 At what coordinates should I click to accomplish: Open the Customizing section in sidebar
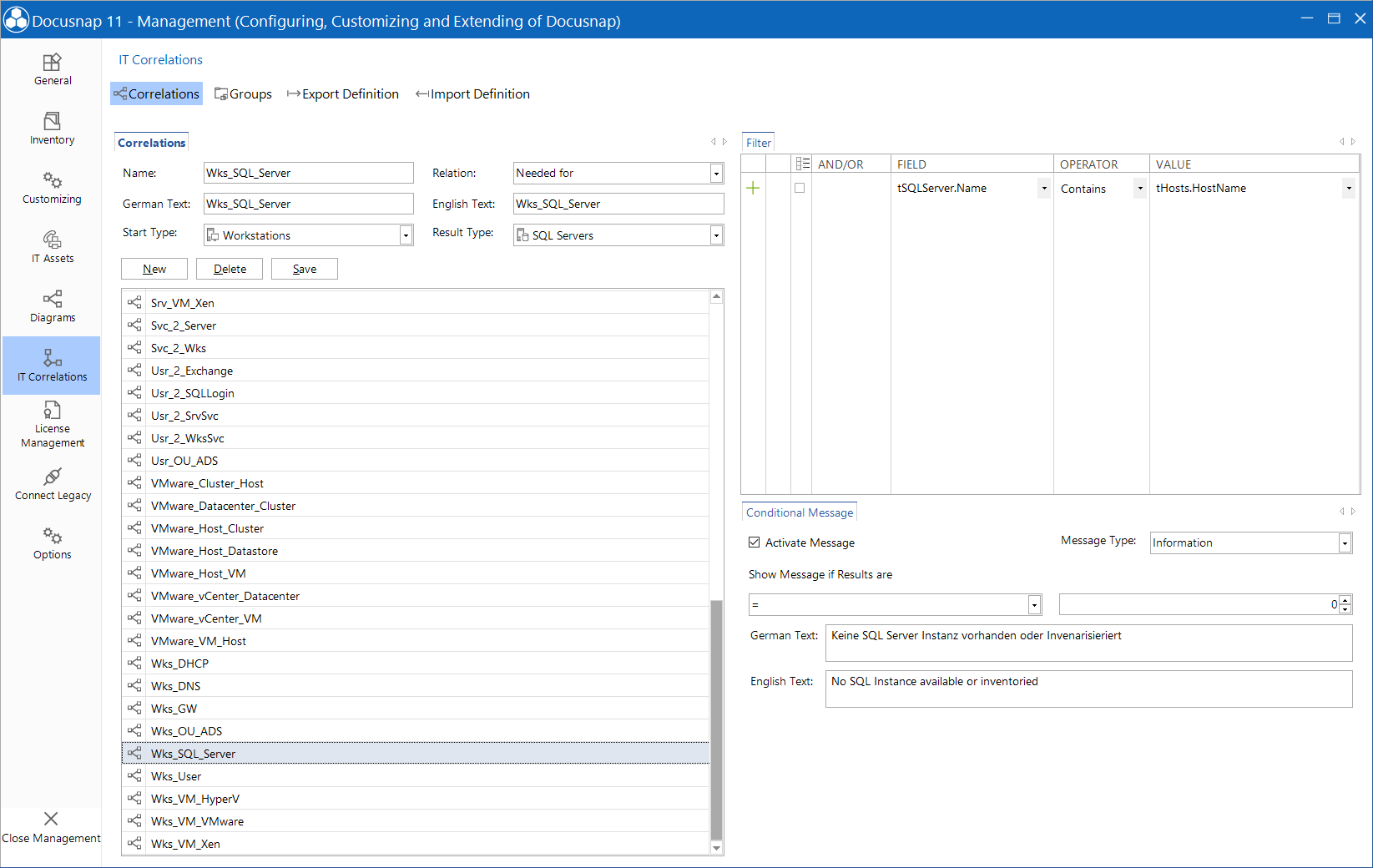coord(52,187)
